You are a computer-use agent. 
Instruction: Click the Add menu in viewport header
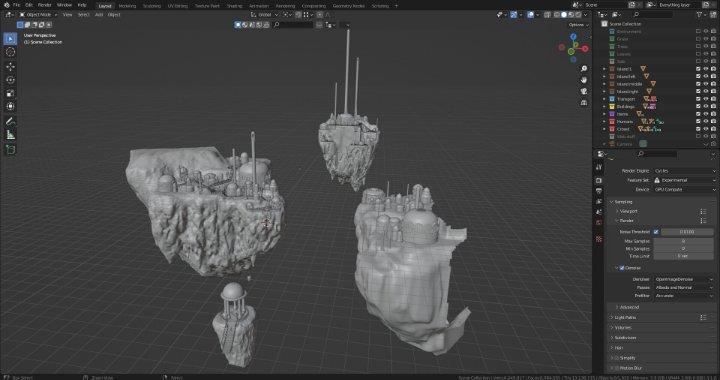click(x=99, y=15)
